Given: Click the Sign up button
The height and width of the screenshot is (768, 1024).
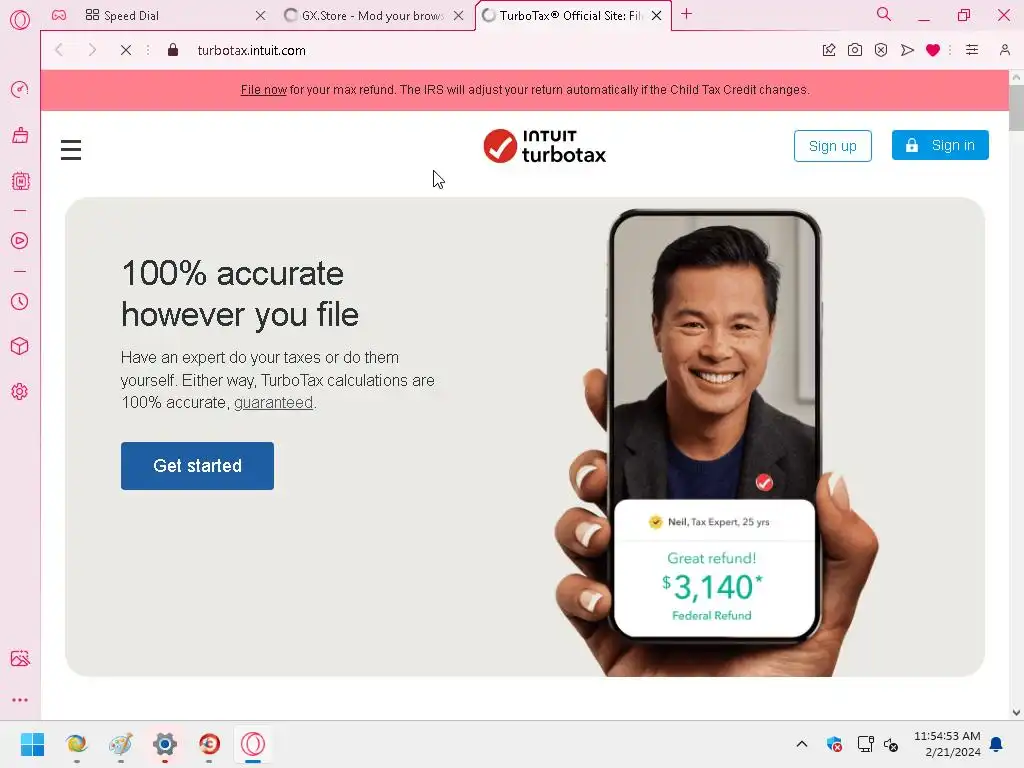Looking at the screenshot, I should pos(833,146).
